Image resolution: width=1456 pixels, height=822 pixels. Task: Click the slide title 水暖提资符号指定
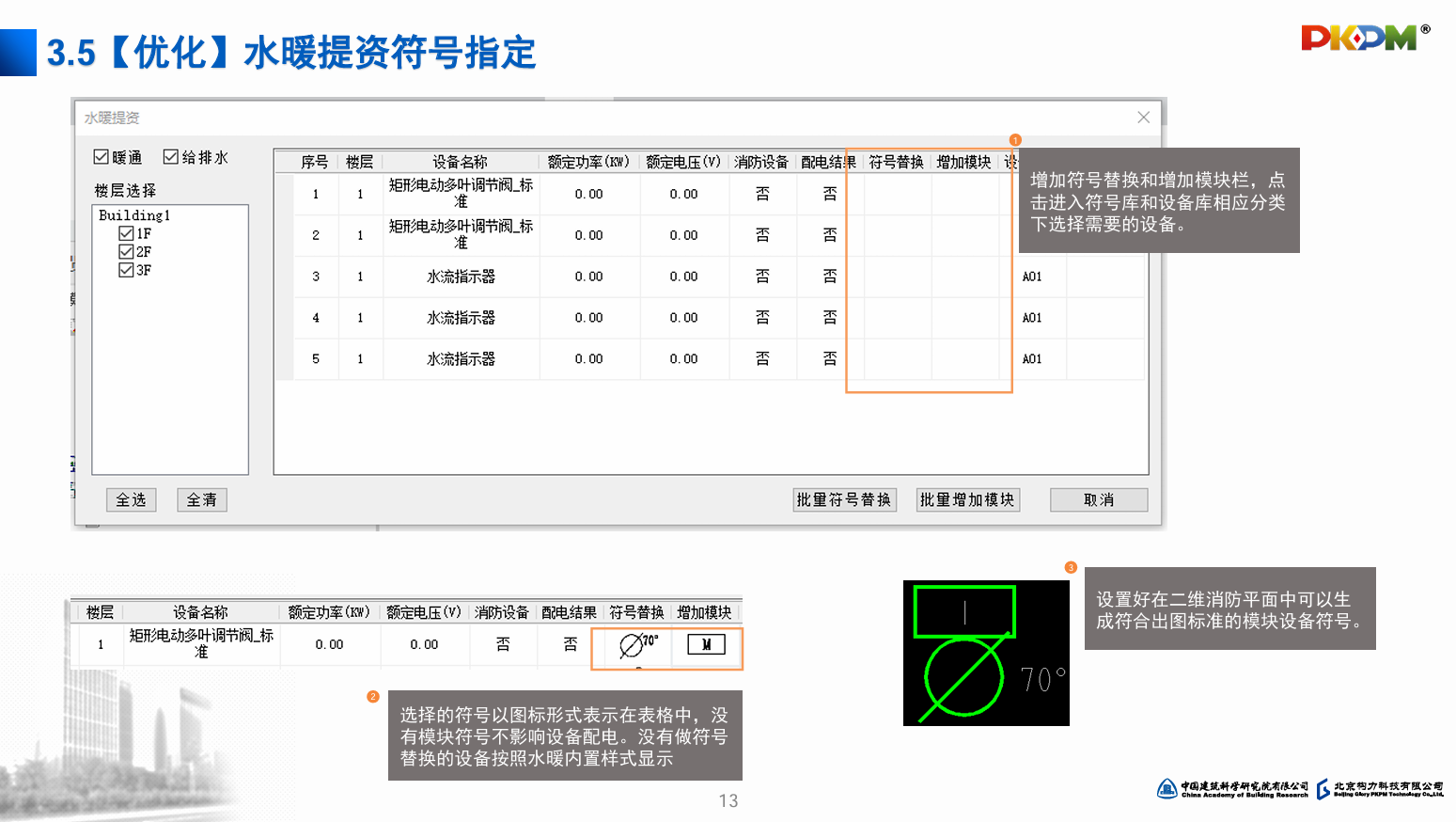click(x=389, y=53)
